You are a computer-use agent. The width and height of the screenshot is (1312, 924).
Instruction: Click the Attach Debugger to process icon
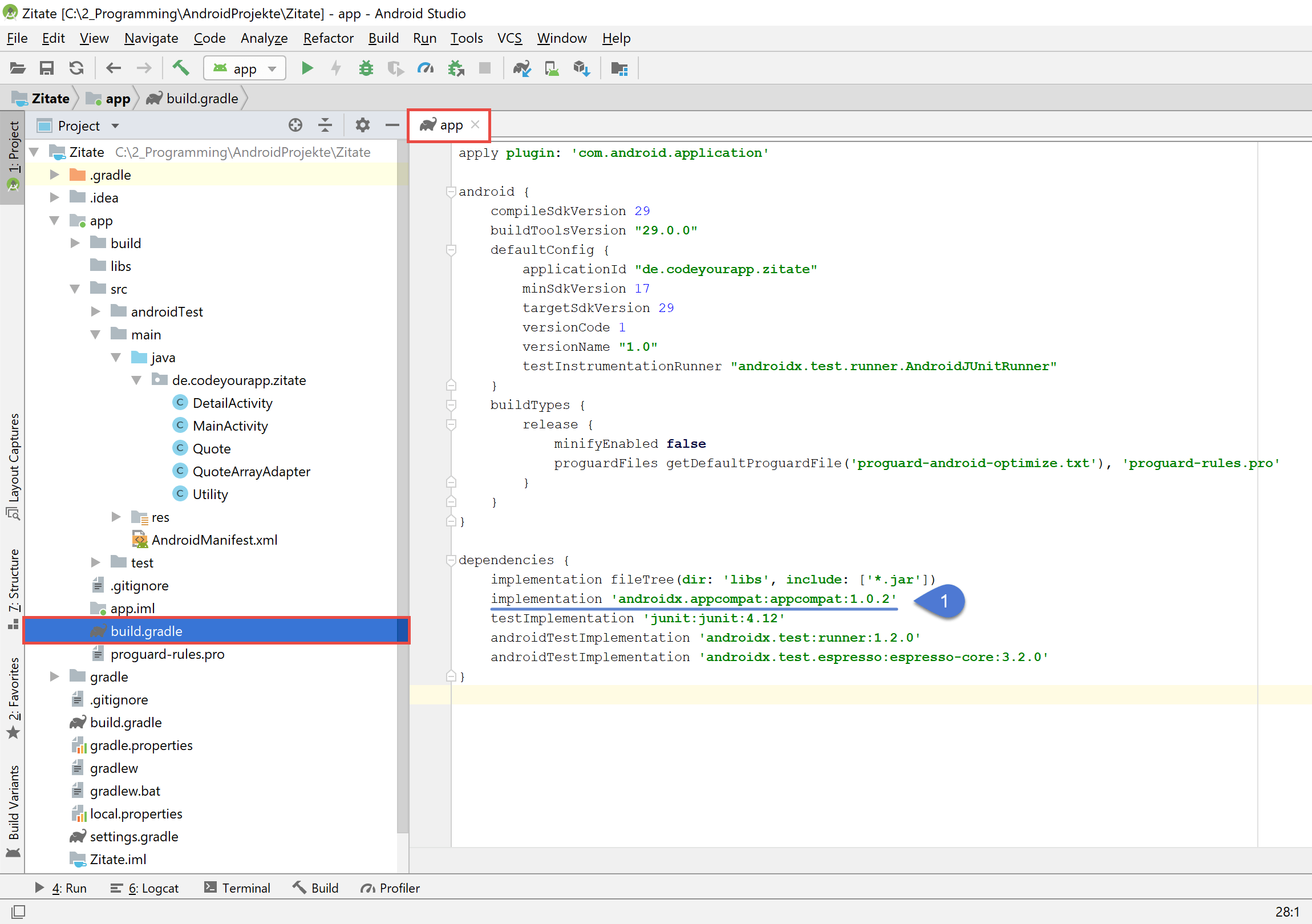click(x=456, y=68)
